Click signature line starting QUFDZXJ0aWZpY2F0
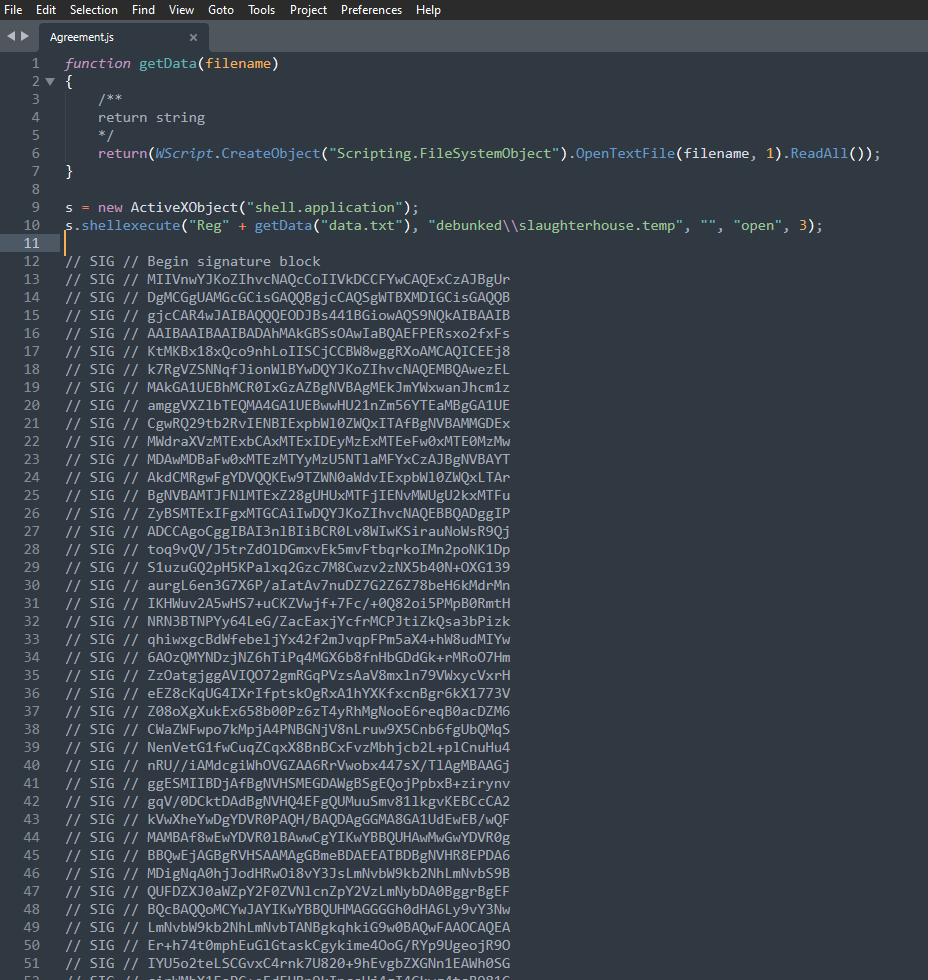The image size is (928, 980). pyautogui.click(x=328, y=891)
